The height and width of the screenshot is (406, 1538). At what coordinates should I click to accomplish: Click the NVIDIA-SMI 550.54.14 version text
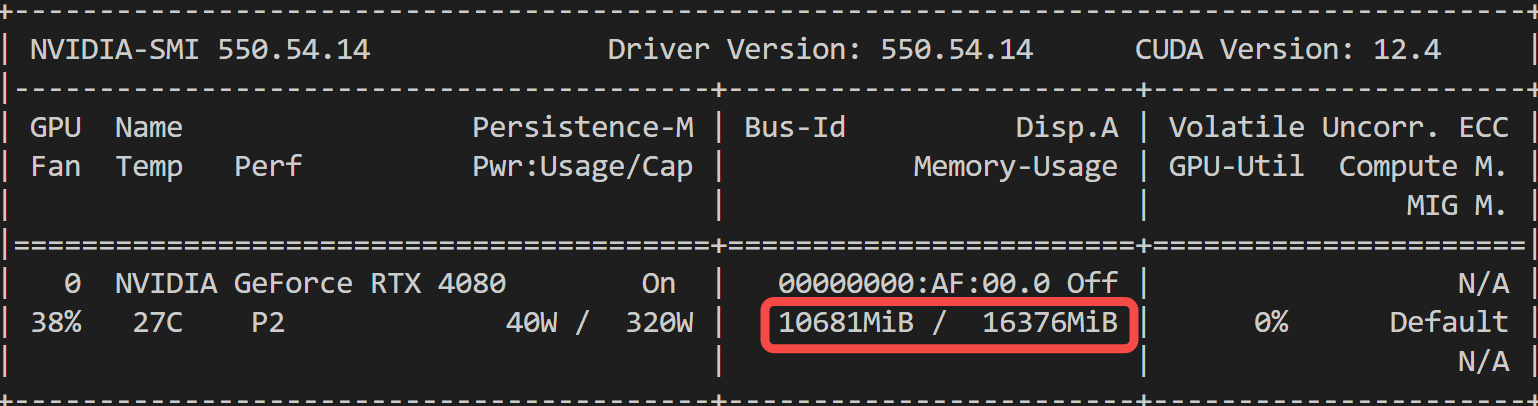(x=200, y=49)
